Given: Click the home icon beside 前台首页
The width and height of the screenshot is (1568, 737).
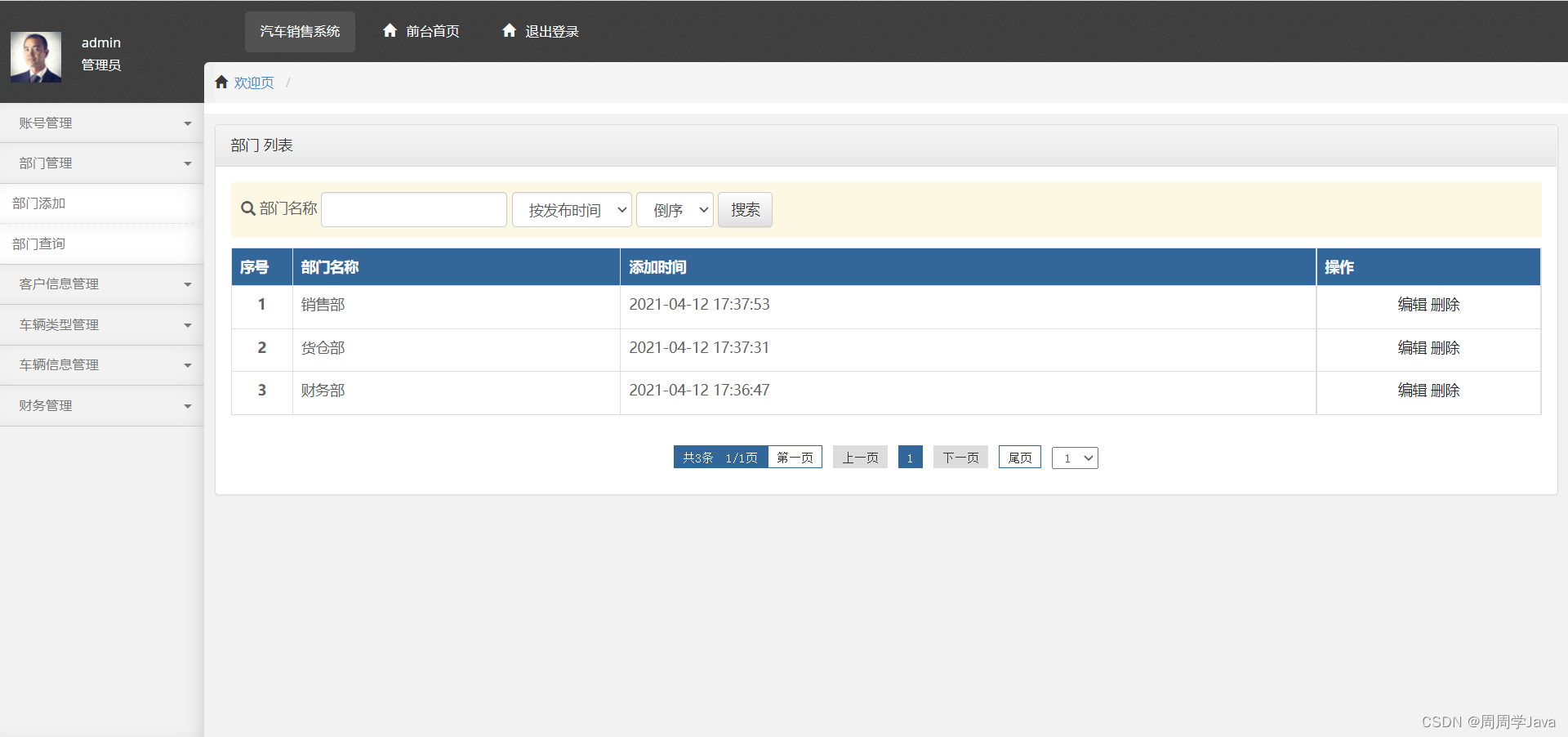Looking at the screenshot, I should (x=390, y=30).
